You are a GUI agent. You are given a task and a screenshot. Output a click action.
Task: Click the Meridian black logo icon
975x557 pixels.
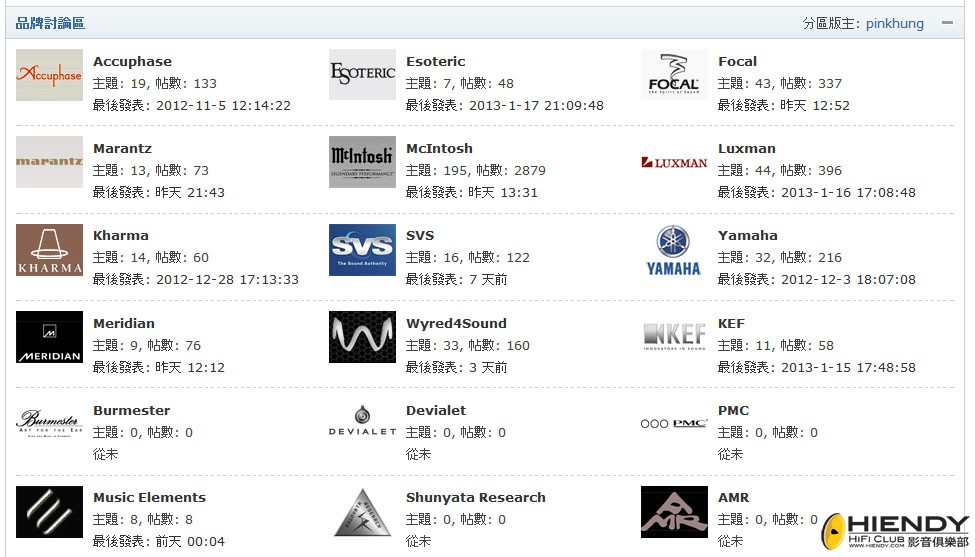49,337
